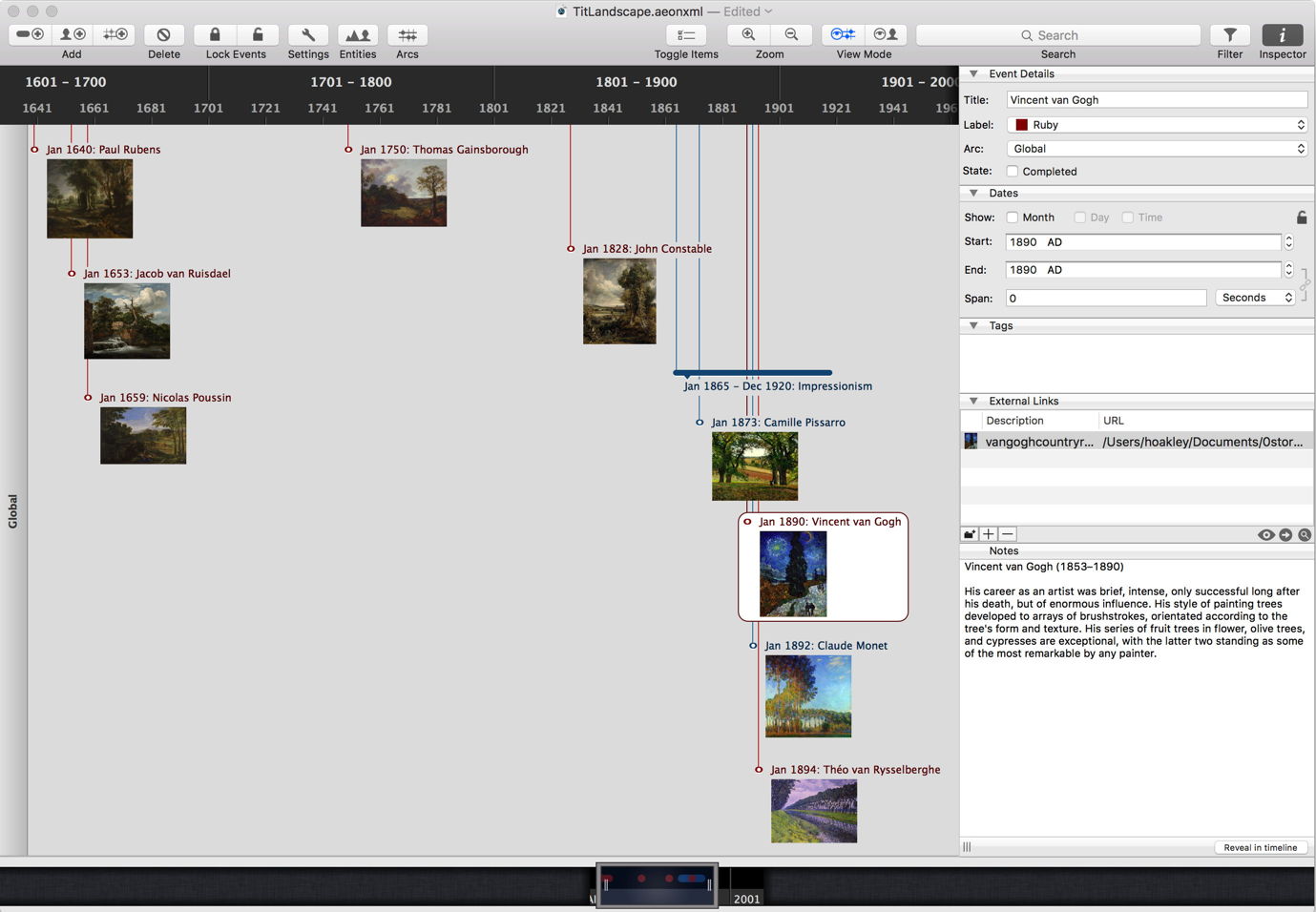Collapse the Event Details section triangle
1316x912 pixels.
(973, 73)
